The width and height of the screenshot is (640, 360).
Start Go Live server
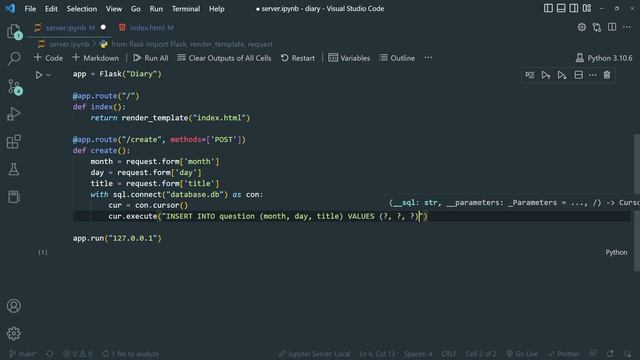[522, 354]
